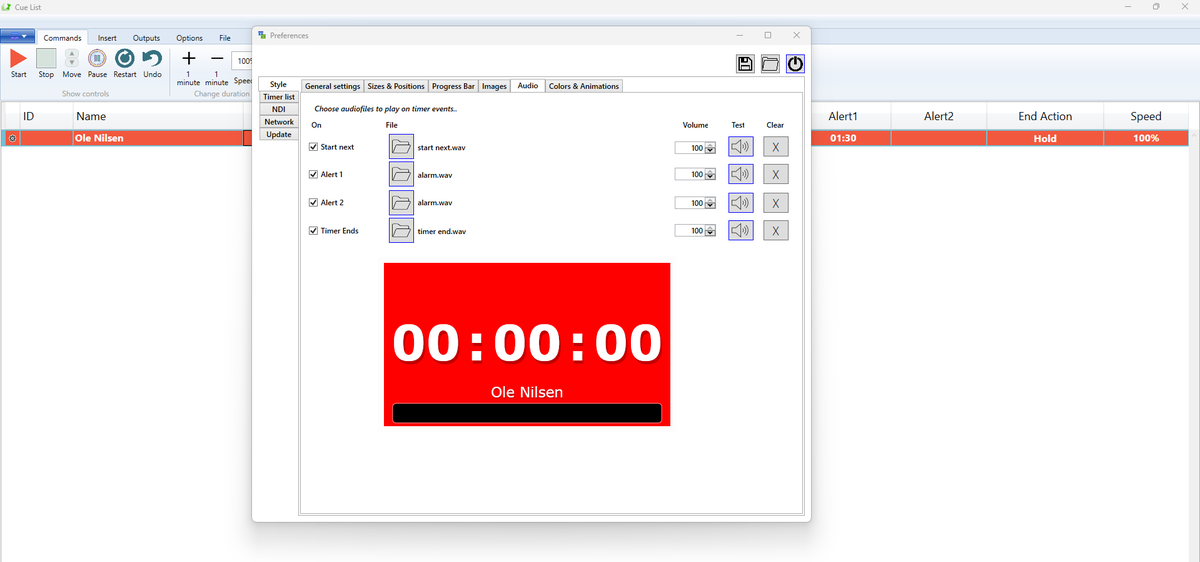Click the Move arrows icon
Viewport: 1200px width, 562px height.
click(x=72, y=59)
